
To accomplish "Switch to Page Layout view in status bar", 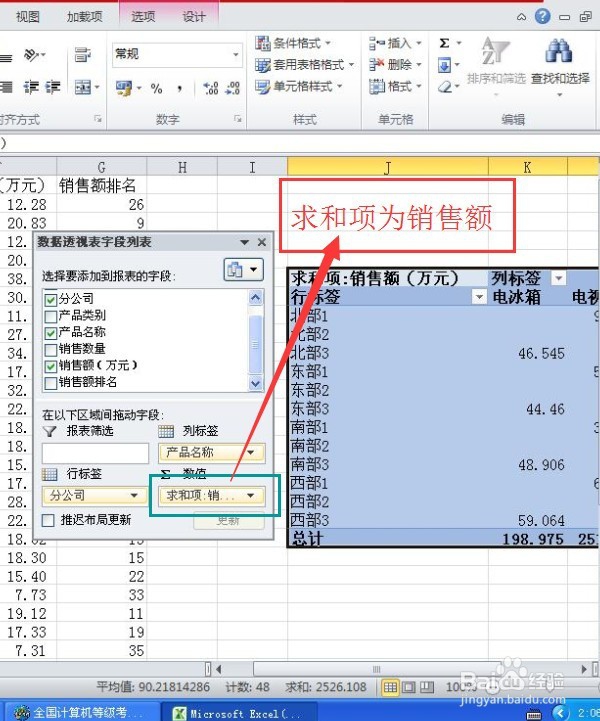I will point(408,687).
